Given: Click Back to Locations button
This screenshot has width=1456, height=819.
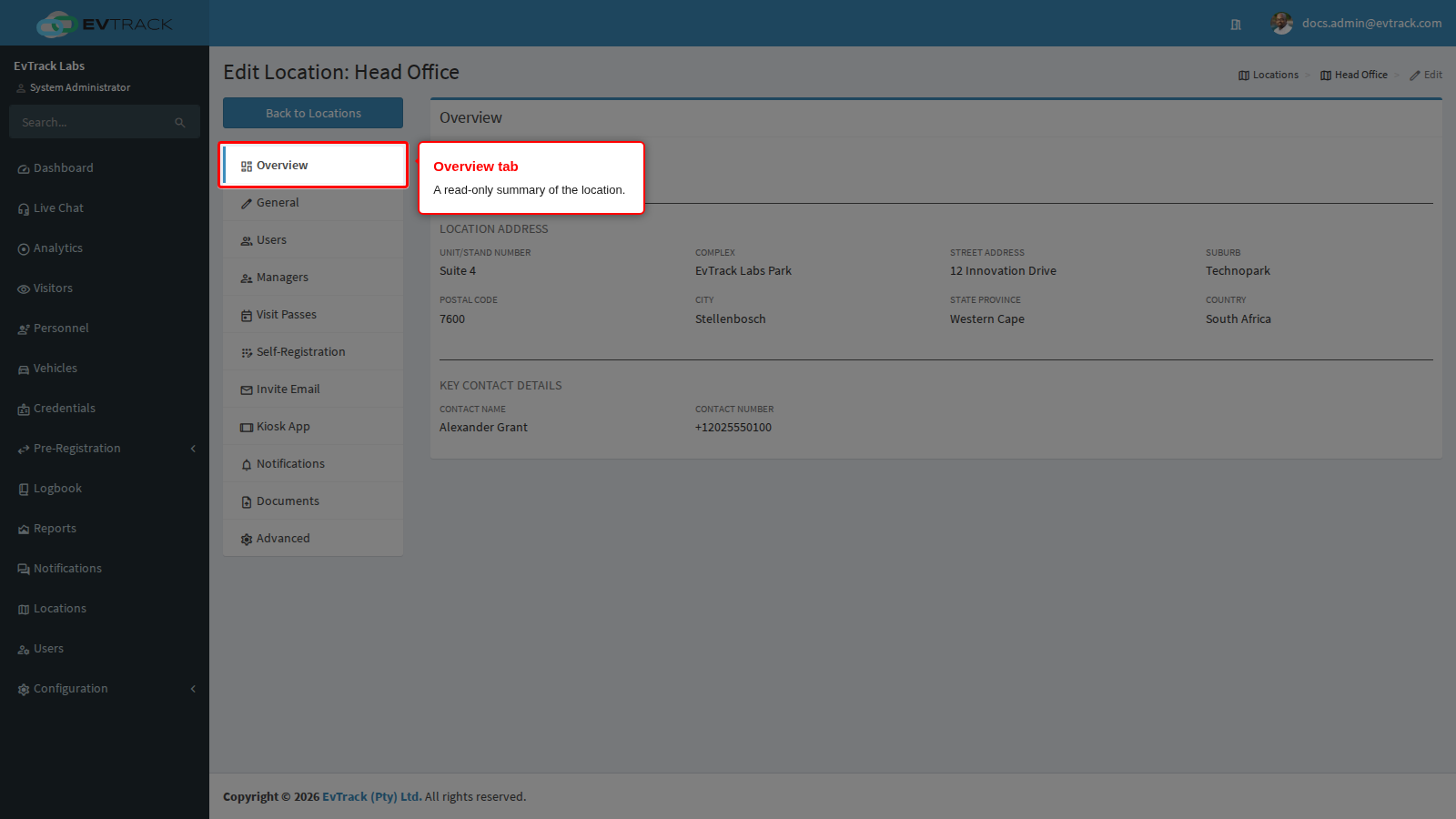Looking at the screenshot, I should coord(313,113).
